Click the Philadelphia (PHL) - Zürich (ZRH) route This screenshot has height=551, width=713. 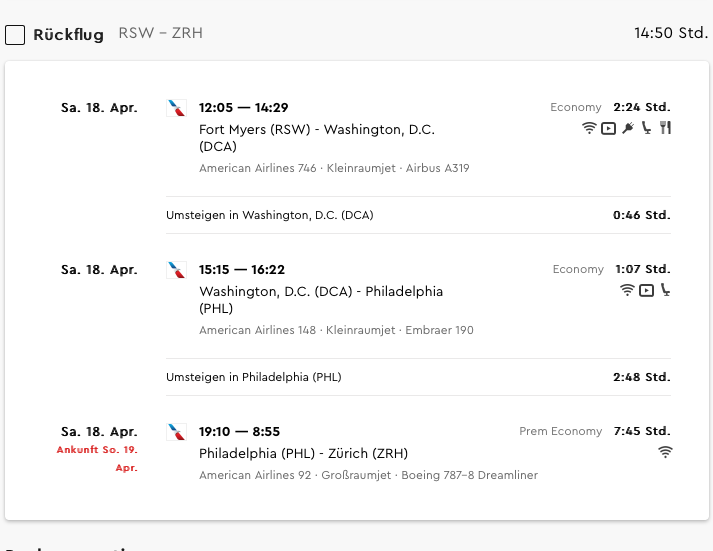[x=303, y=453]
